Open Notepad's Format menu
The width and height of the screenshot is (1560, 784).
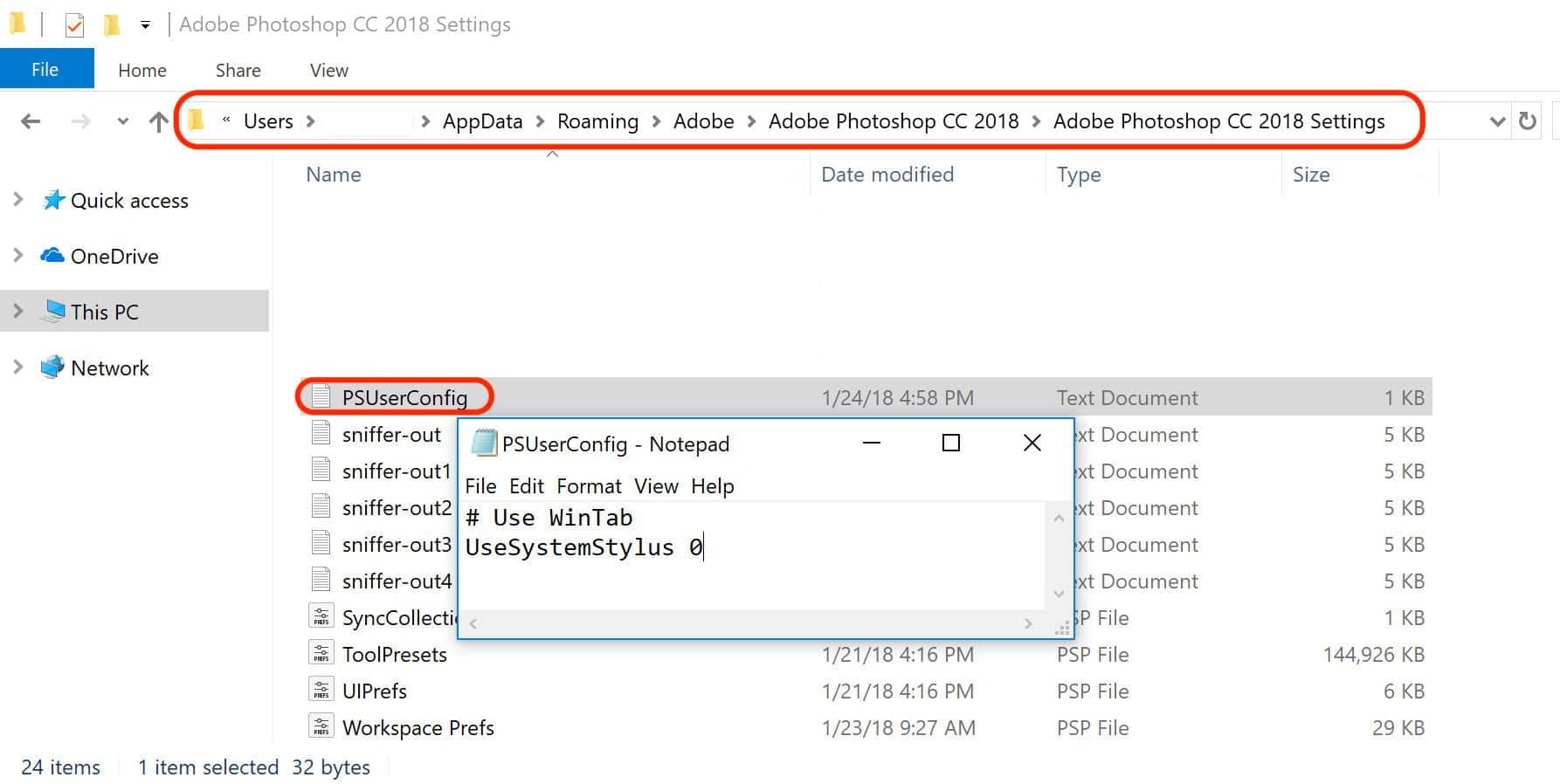(589, 486)
